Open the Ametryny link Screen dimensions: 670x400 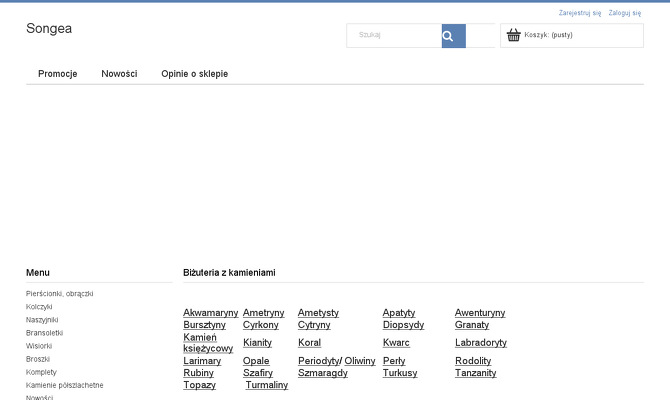point(264,313)
